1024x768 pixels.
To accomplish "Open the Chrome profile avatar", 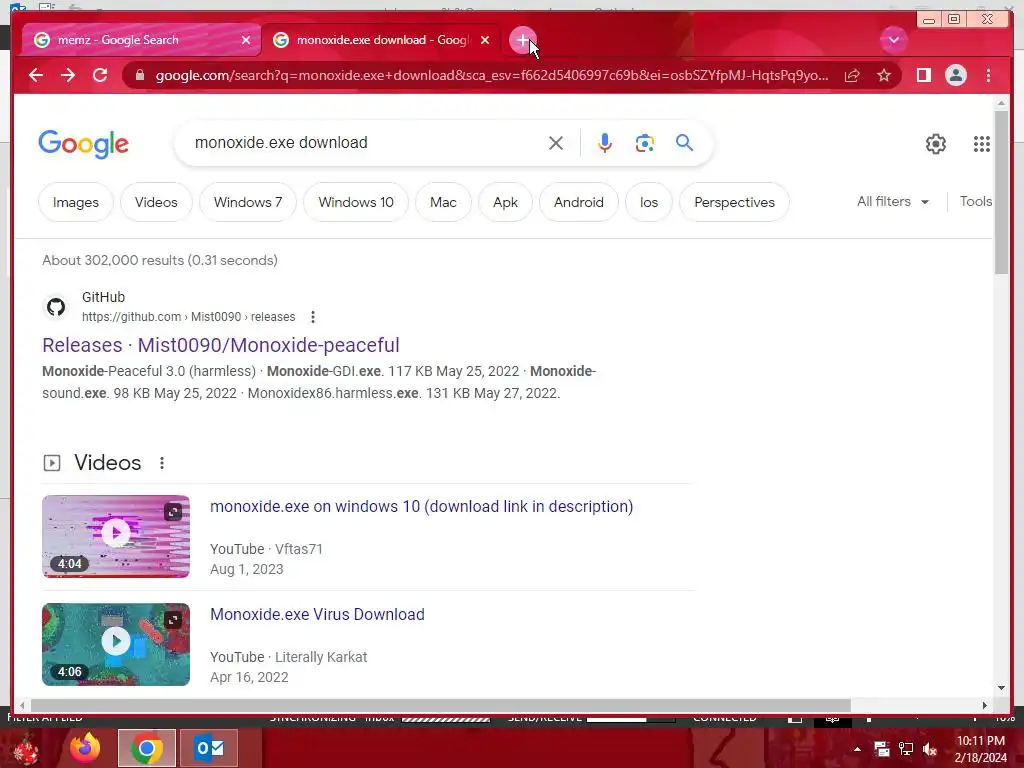I will click(955, 75).
